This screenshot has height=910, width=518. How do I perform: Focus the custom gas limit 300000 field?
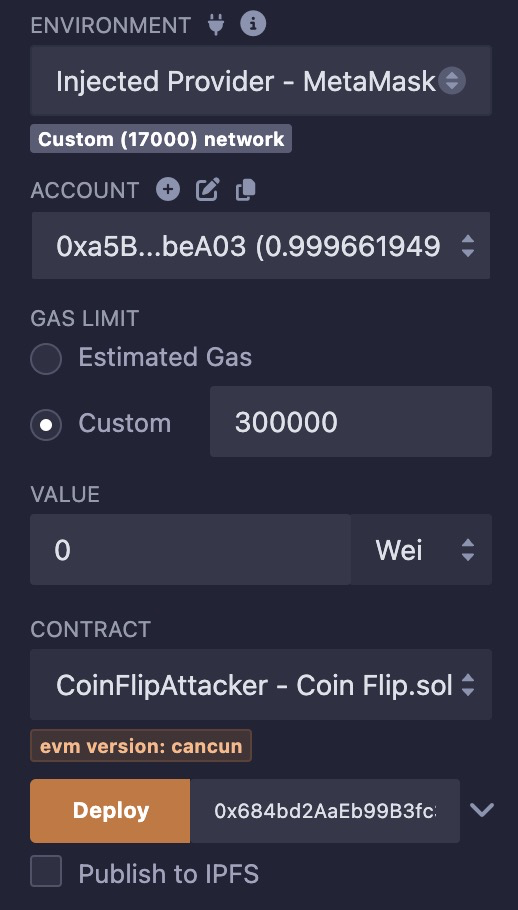pyautogui.click(x=351, y=421)
